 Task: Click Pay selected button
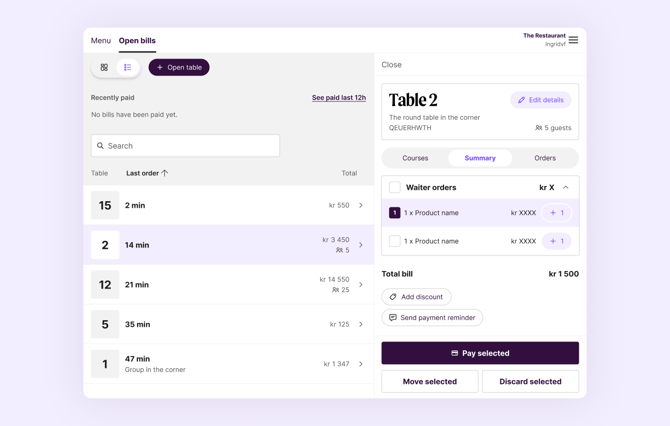click(x=480, y=353)
